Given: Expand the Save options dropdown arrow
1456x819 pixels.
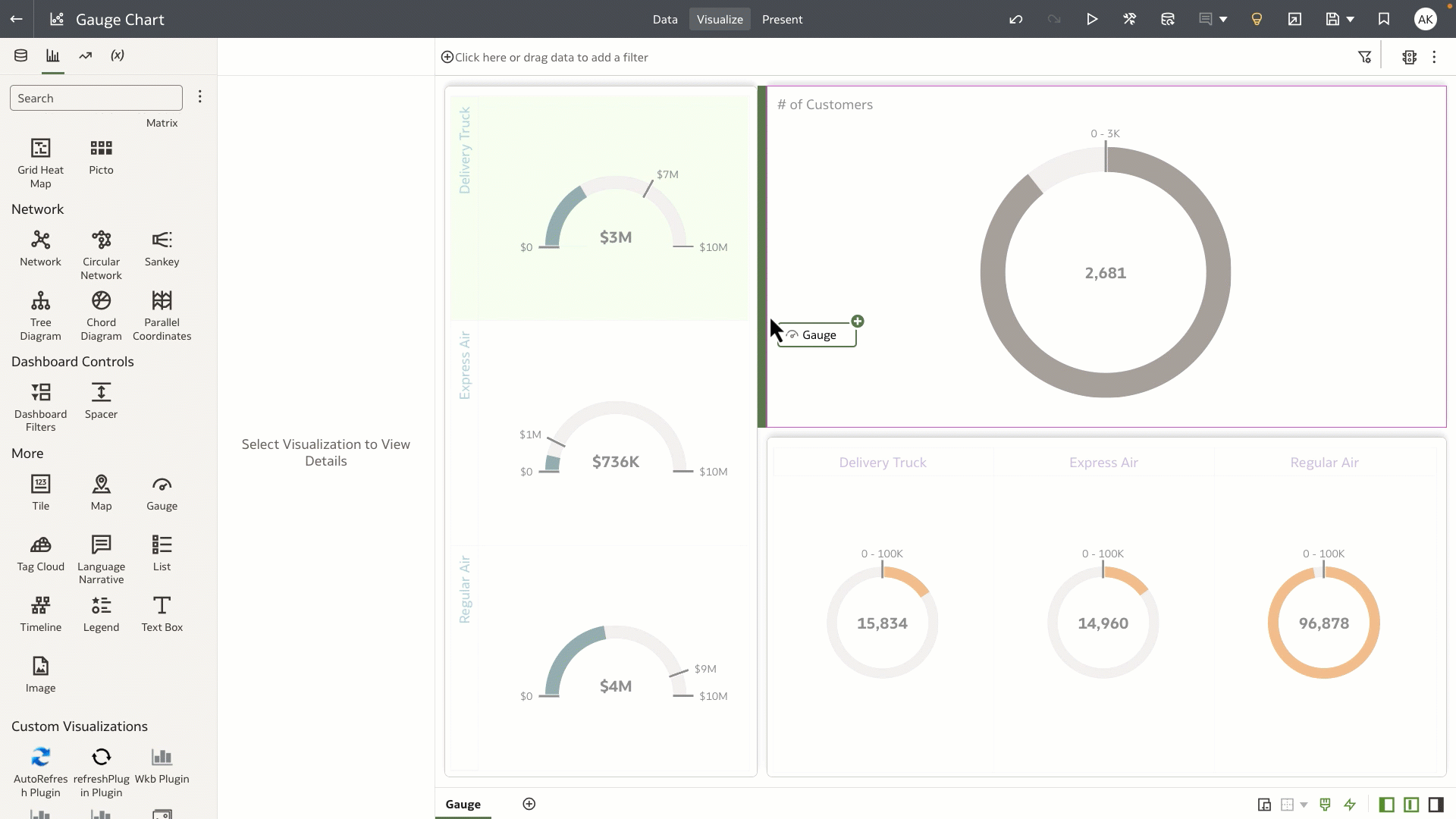Looking at the screenshot, I should tap(1350, 19).
